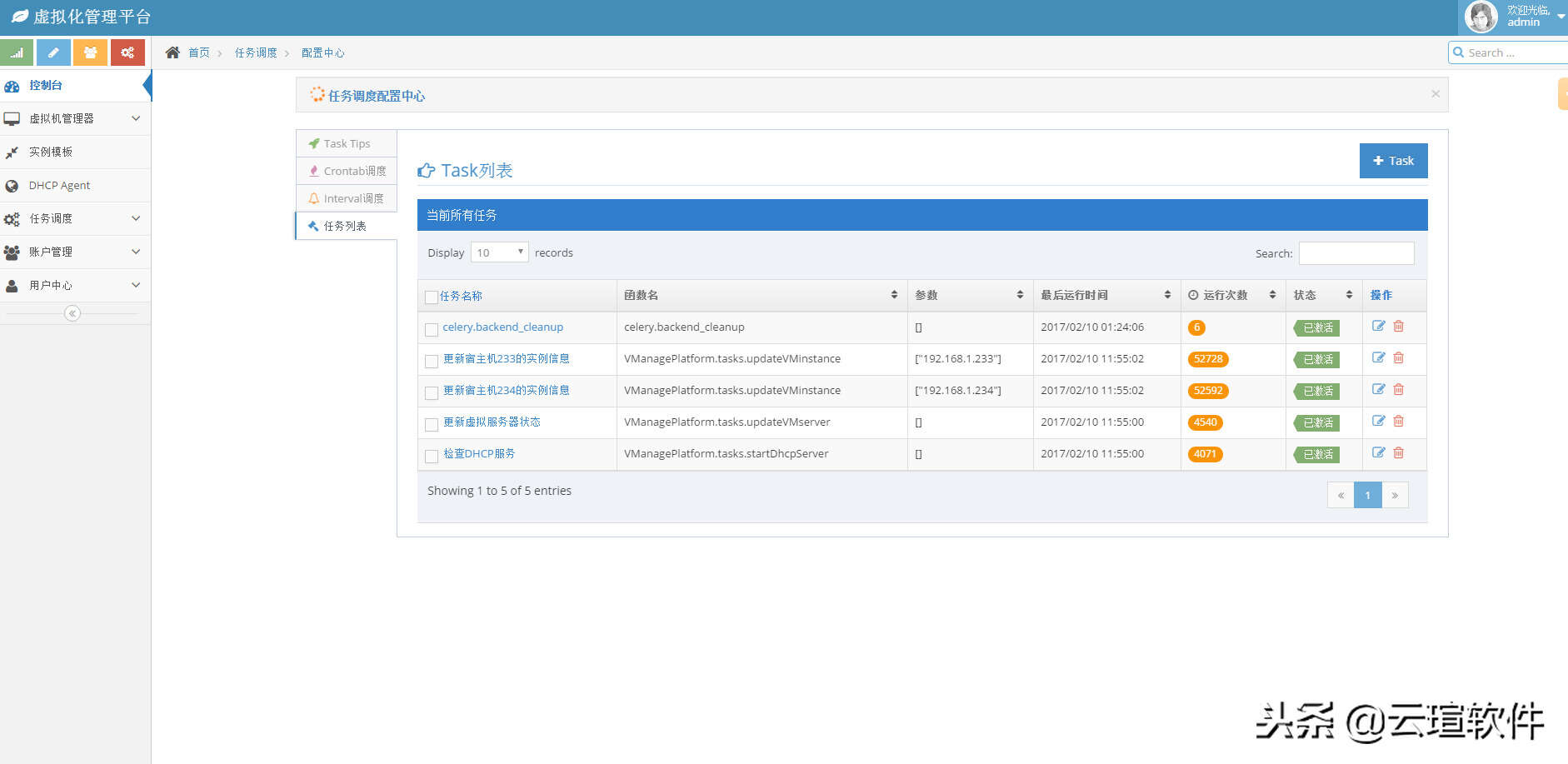Switch to the Interval调度 tab
The width and height of the screenshot is (1568, 764).
point(347,198)
